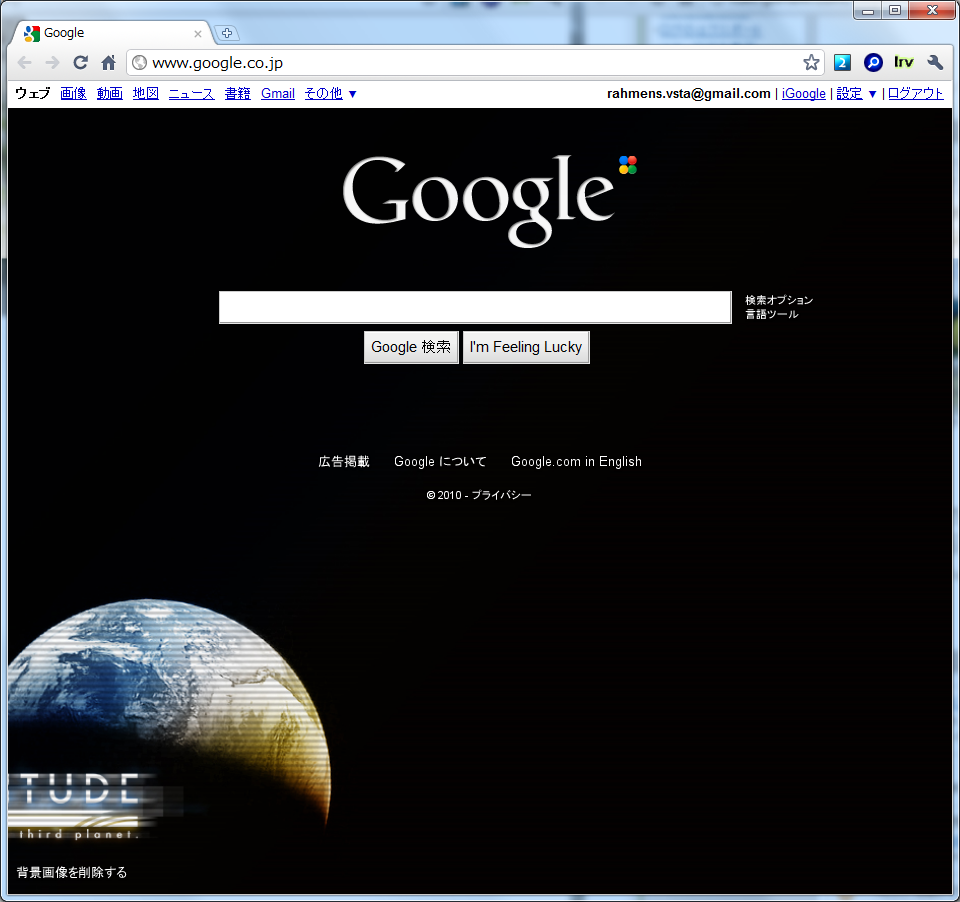This screenshot has width=960, height=902.
Task: Maximize the browser window
Action: point(894,10)
